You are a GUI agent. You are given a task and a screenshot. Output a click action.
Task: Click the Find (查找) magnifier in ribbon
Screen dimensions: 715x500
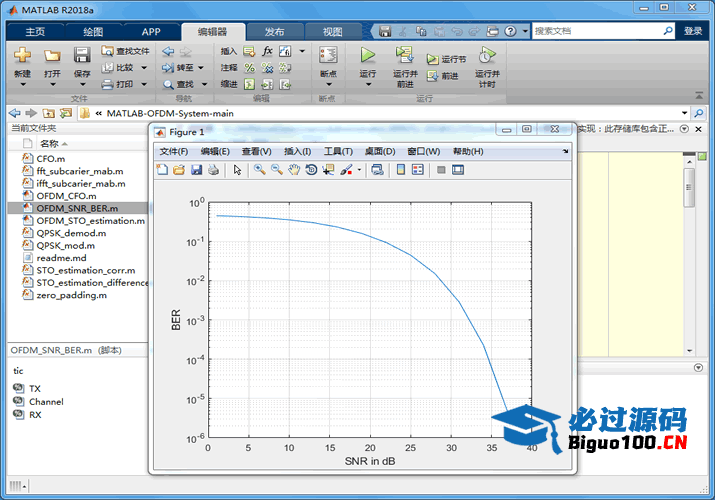[168, 84]
